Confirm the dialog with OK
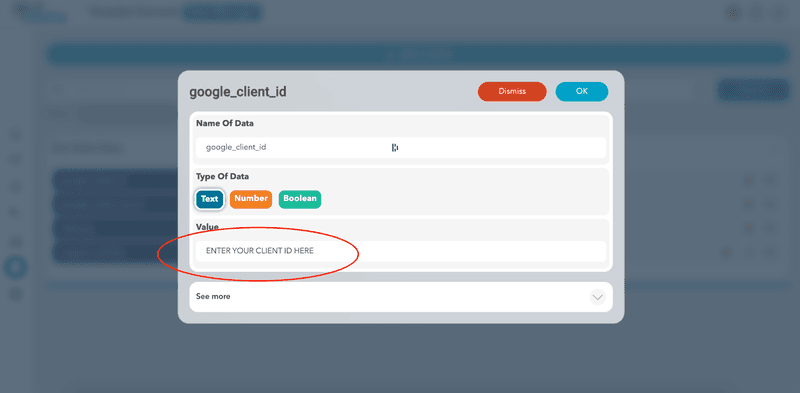Screen dimensions: 800x393 582,91
